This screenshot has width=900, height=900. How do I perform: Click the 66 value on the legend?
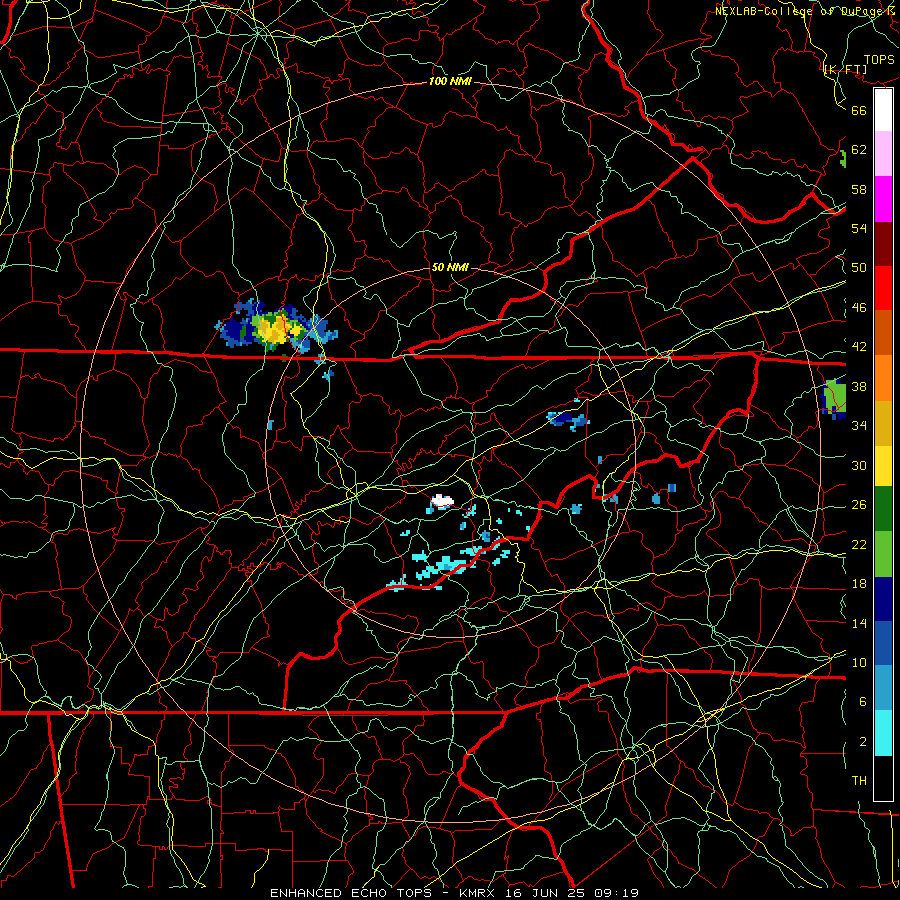click(859, 110)
